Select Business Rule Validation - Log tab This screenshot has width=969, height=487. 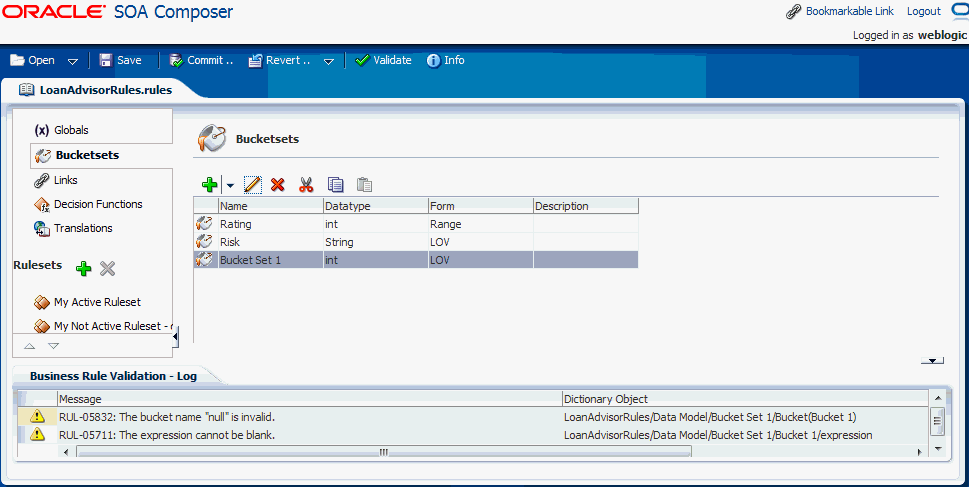point(113,376)
